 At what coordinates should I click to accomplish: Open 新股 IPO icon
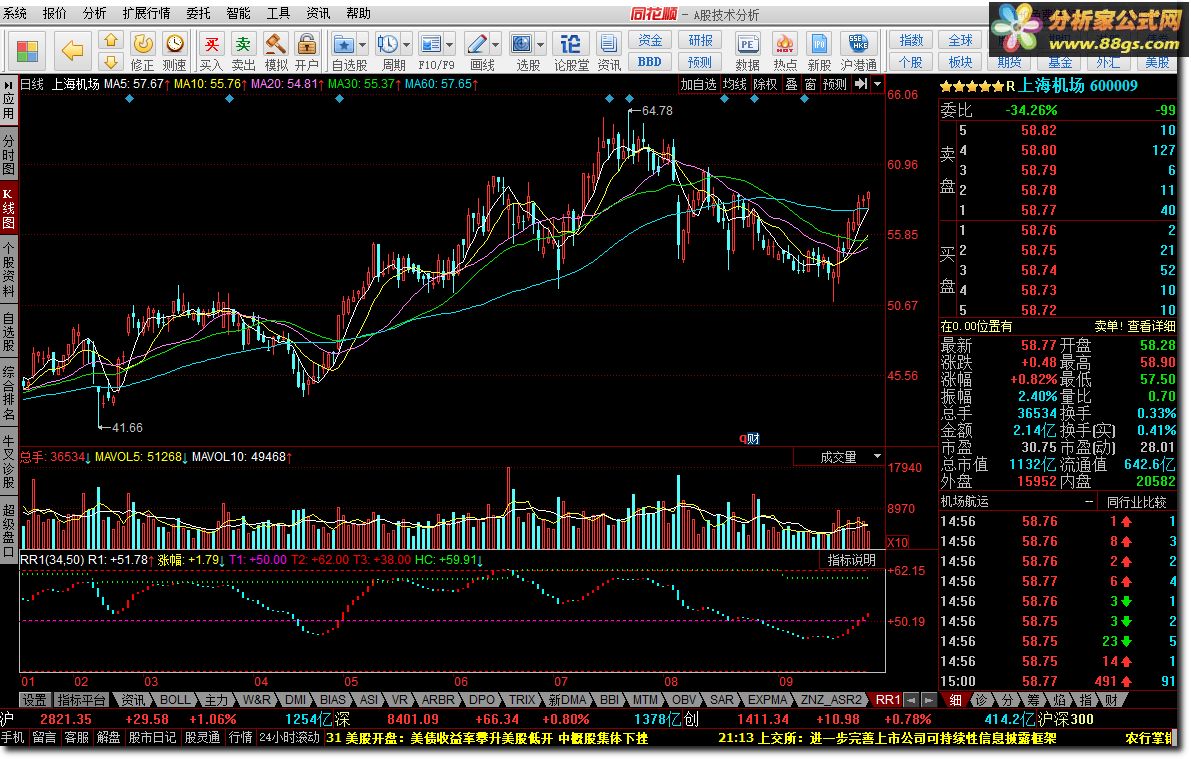(819, 51)
